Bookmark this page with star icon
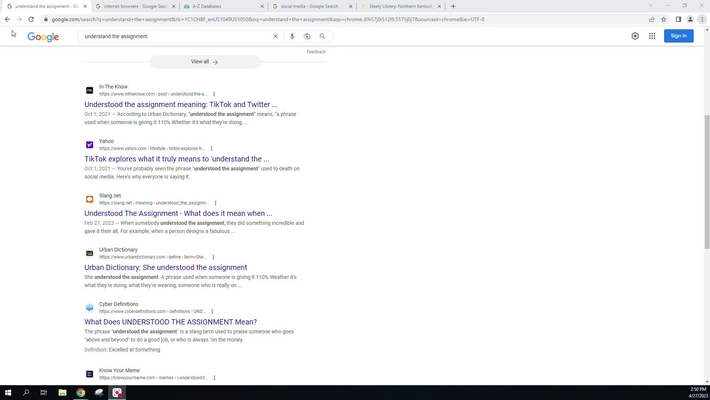 pyautogui.click(x=663, y=19)
